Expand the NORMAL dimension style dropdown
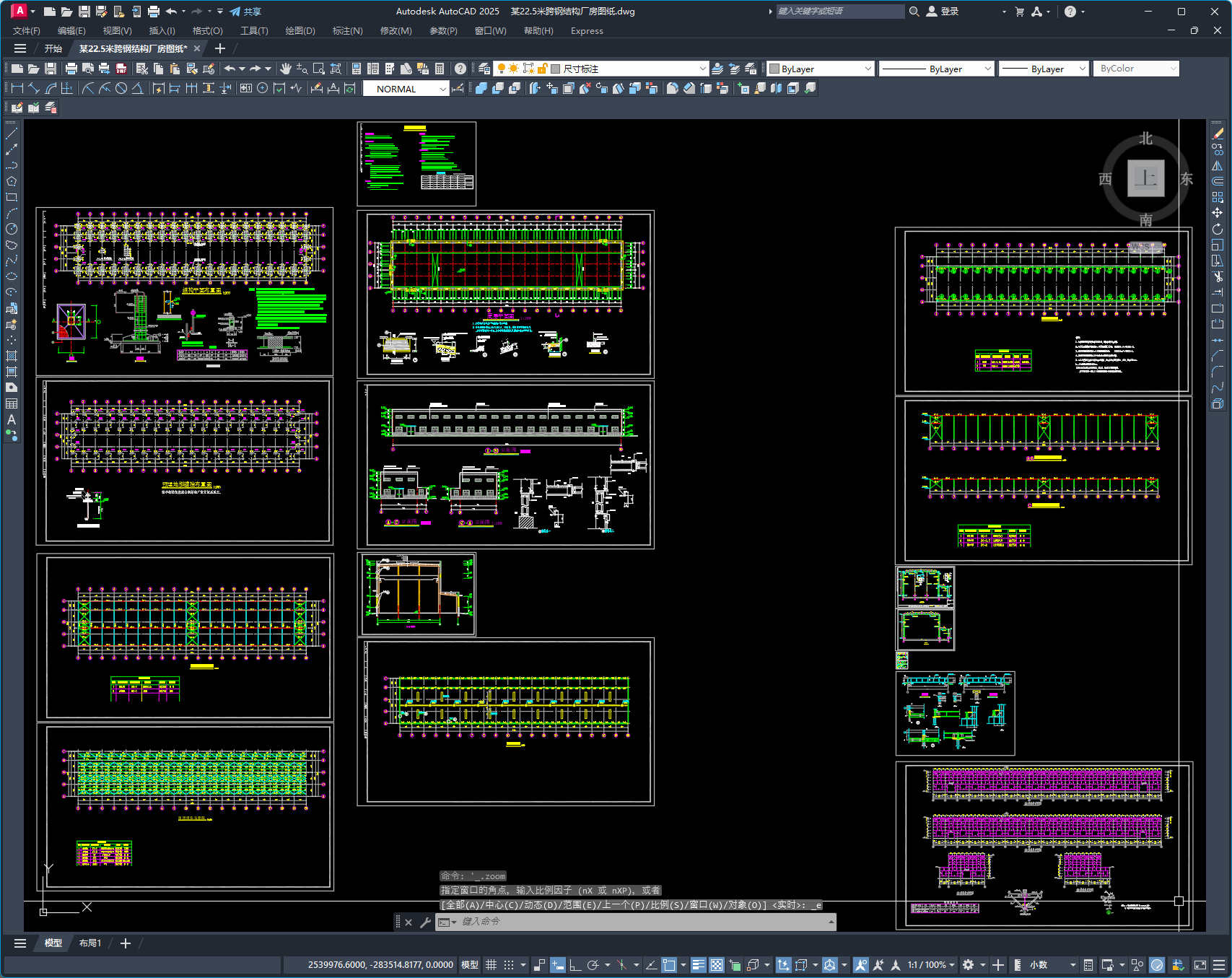1232x978 pixels. [442, 89]
